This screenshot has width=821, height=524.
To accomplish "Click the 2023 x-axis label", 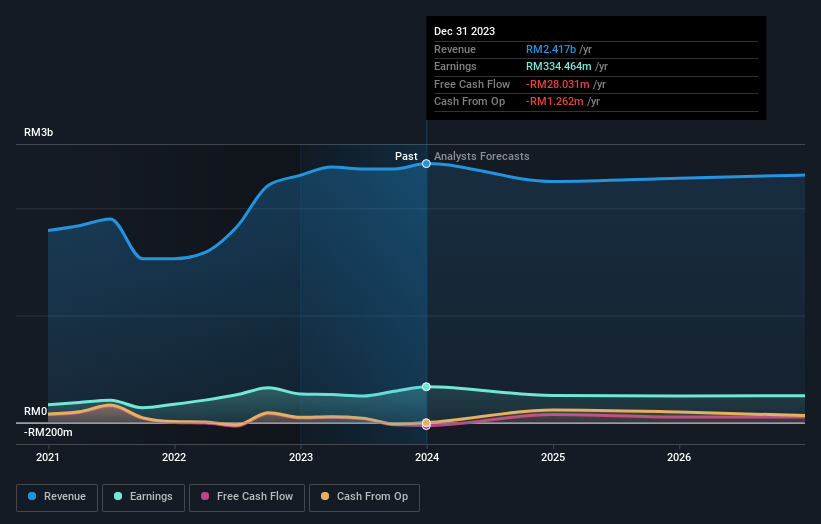I will 301,457.
